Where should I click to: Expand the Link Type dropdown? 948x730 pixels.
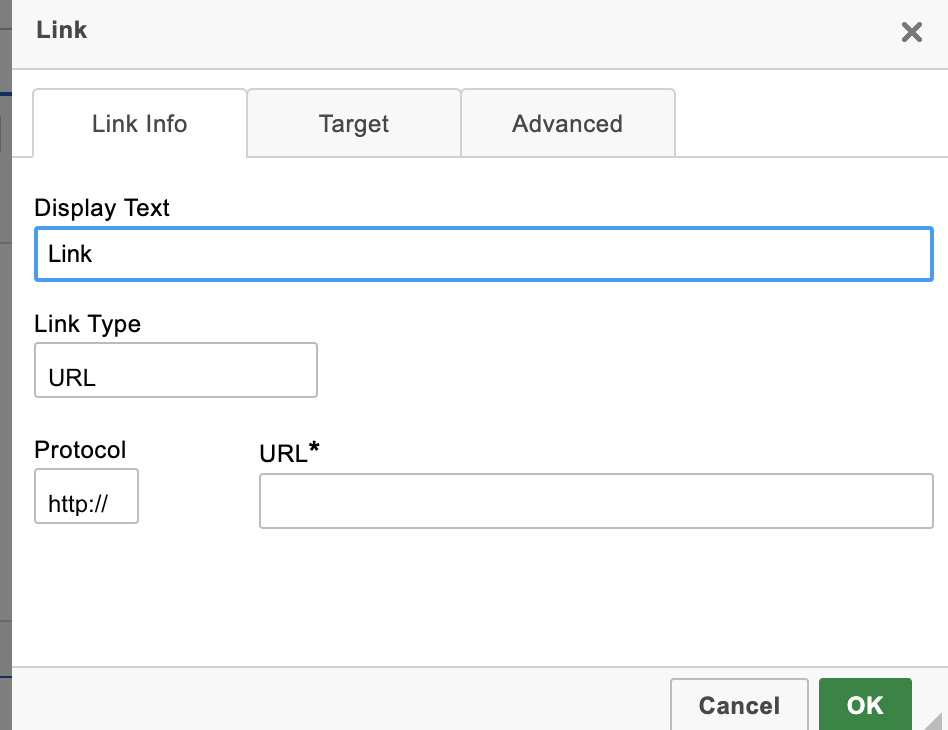176,371
